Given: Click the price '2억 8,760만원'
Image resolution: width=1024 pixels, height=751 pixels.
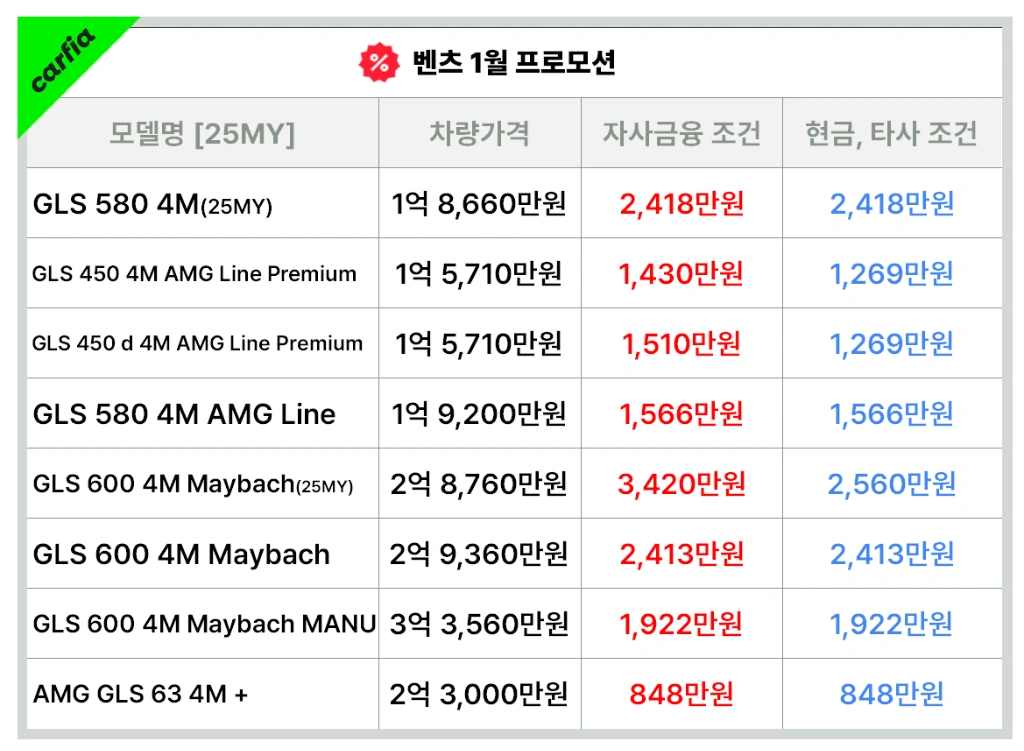Looking at the screenshot, I should [x=479, y=484].
